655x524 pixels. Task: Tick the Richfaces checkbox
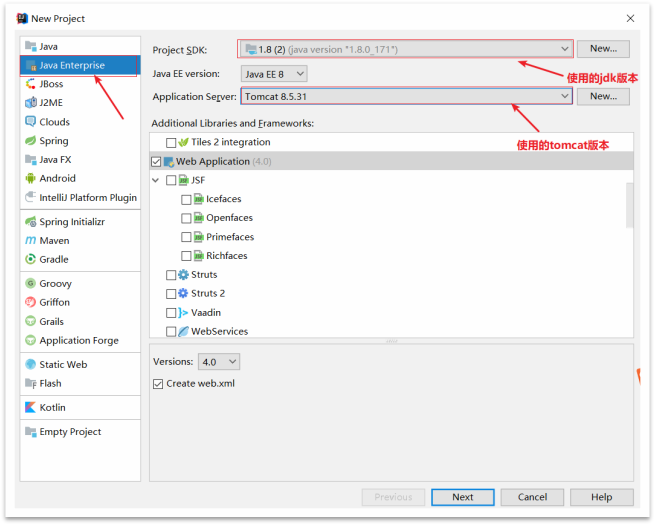[186, 256]
